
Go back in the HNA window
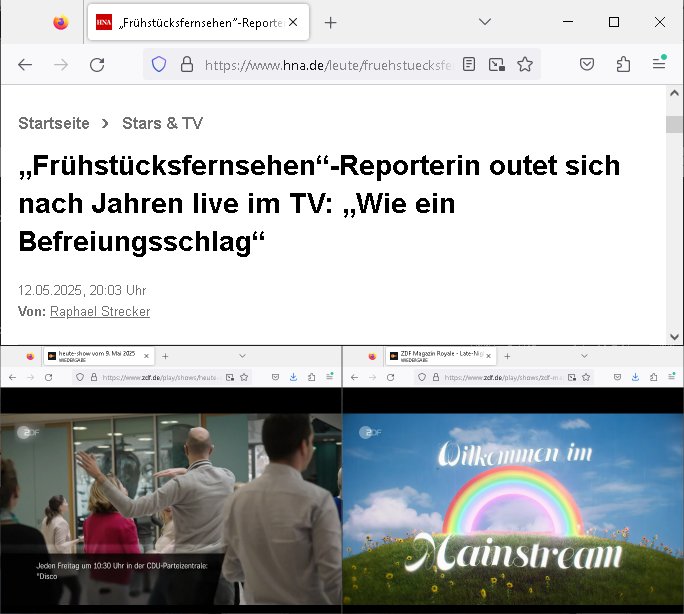point(25,65)
